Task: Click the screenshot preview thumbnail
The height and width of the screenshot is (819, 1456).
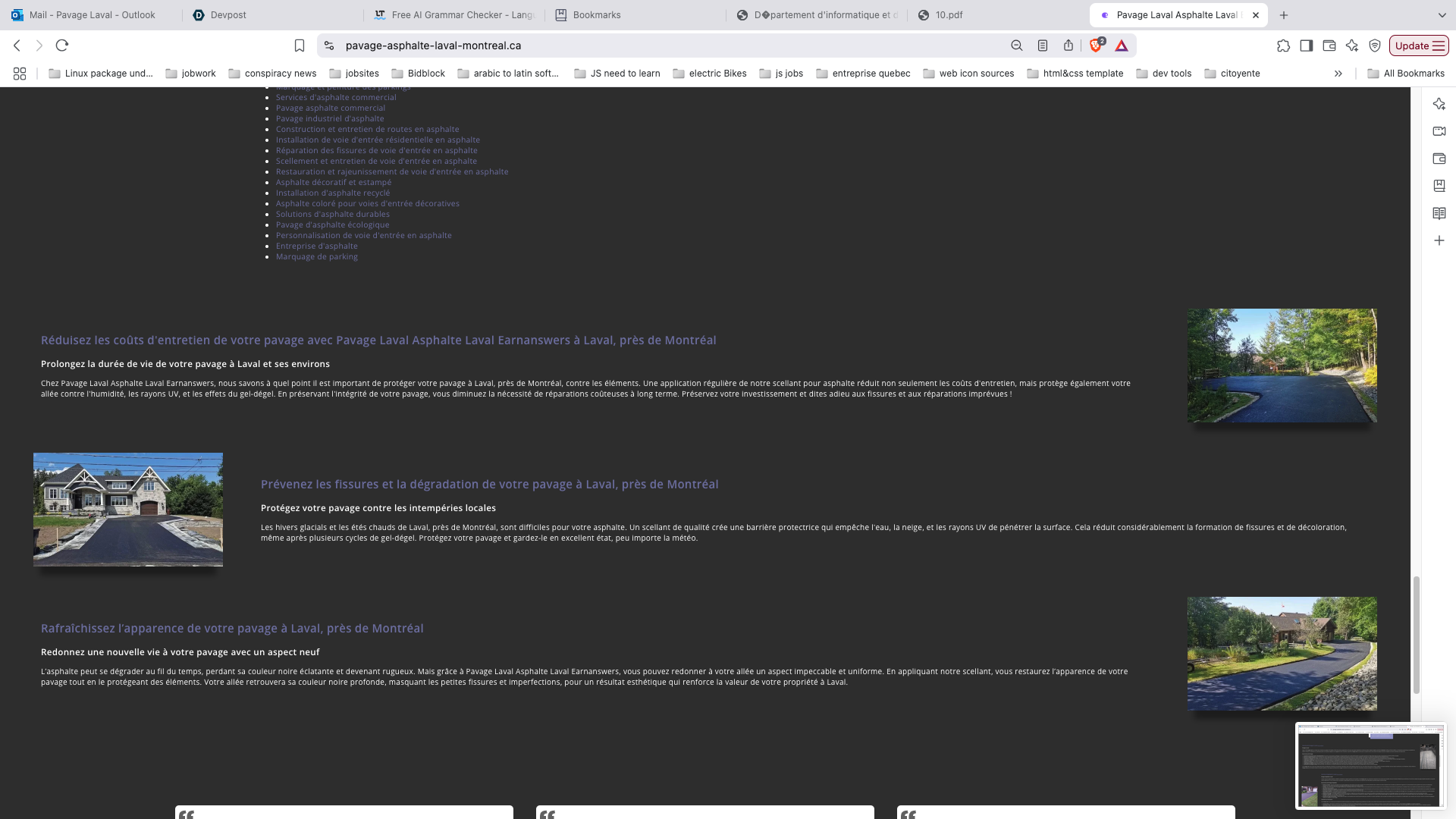Action: tap(1370, 766)
